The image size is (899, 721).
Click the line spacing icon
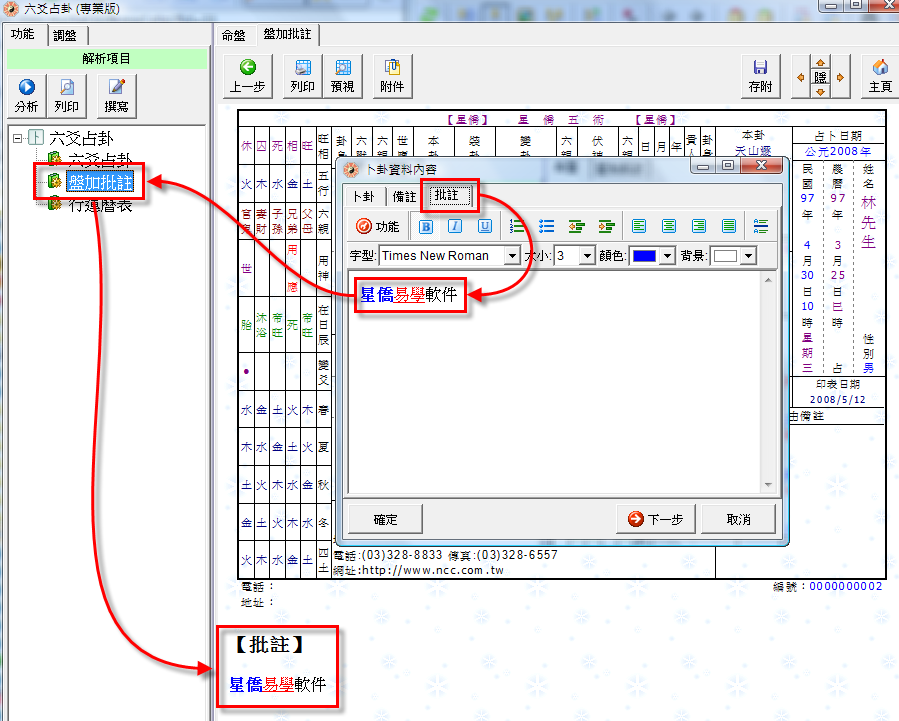click(x=761, y=226)
